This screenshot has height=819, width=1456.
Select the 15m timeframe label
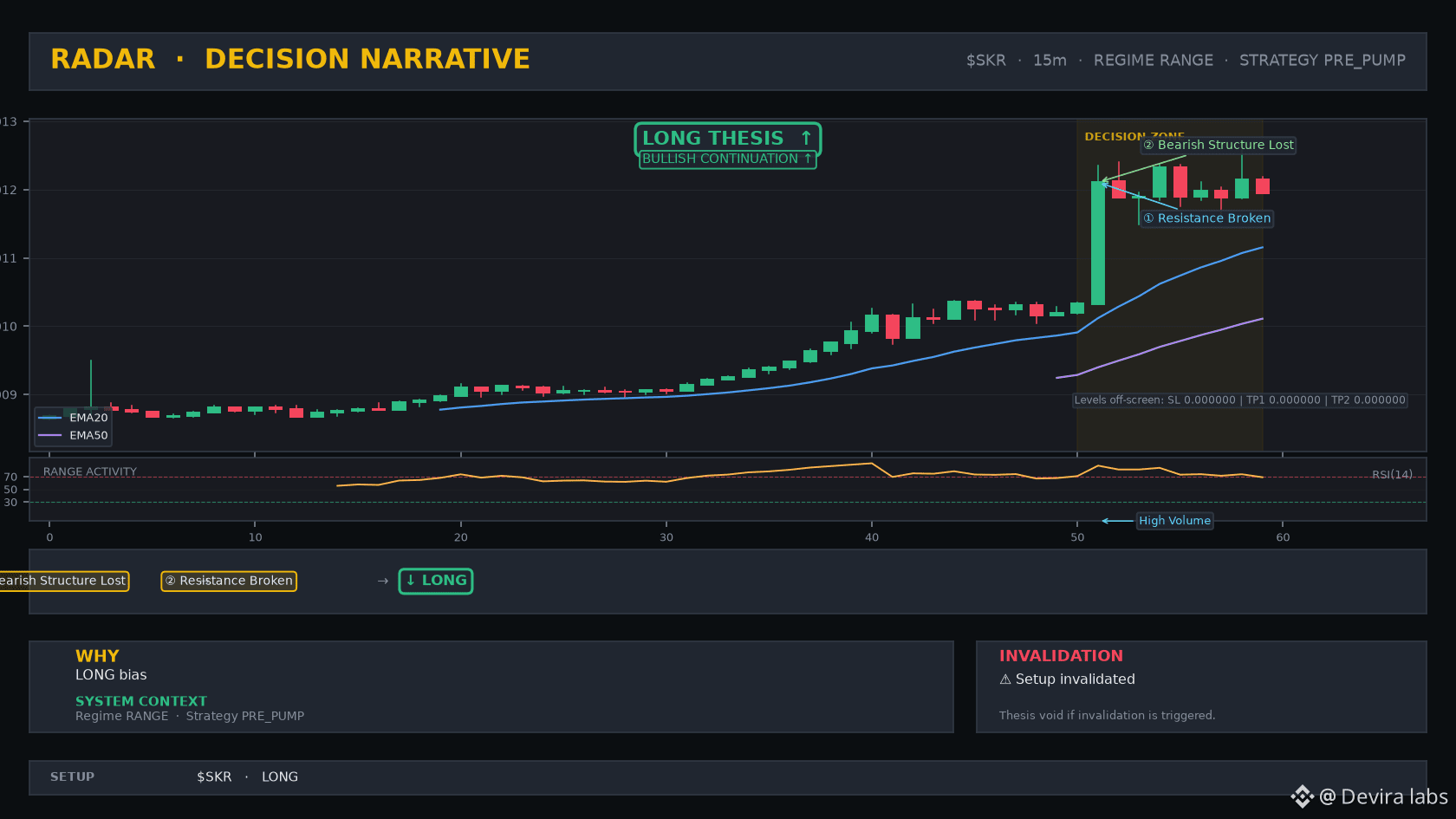(x=1050, y=61)
